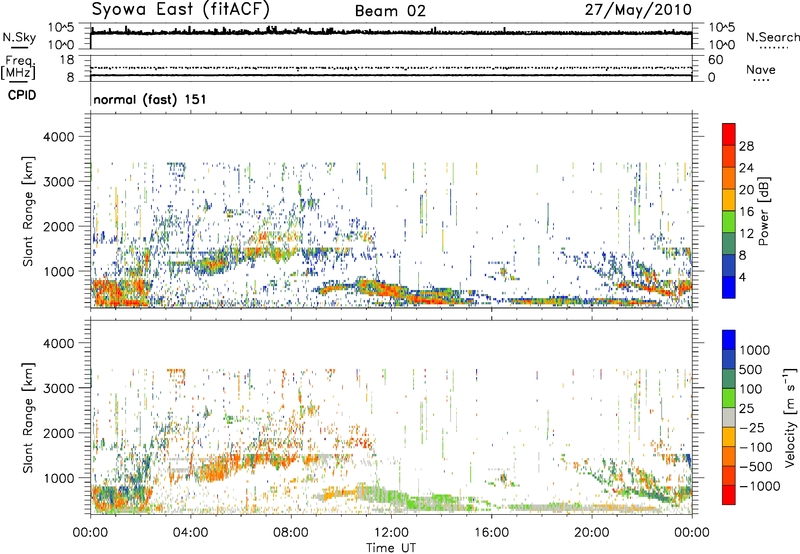The image size is (800, 554).
Task: Click the gray segment of the velocity color bar
Action: click(x=729, y=417)
